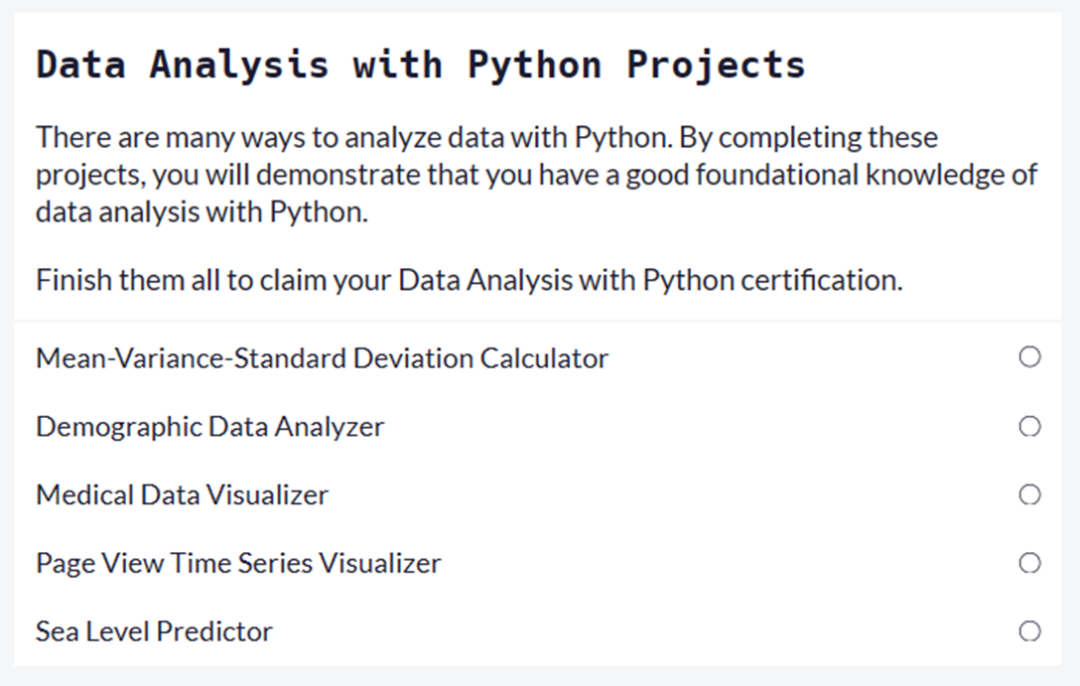Click the Medical Data Visualizer completion circle

(x=1029, y=494)
